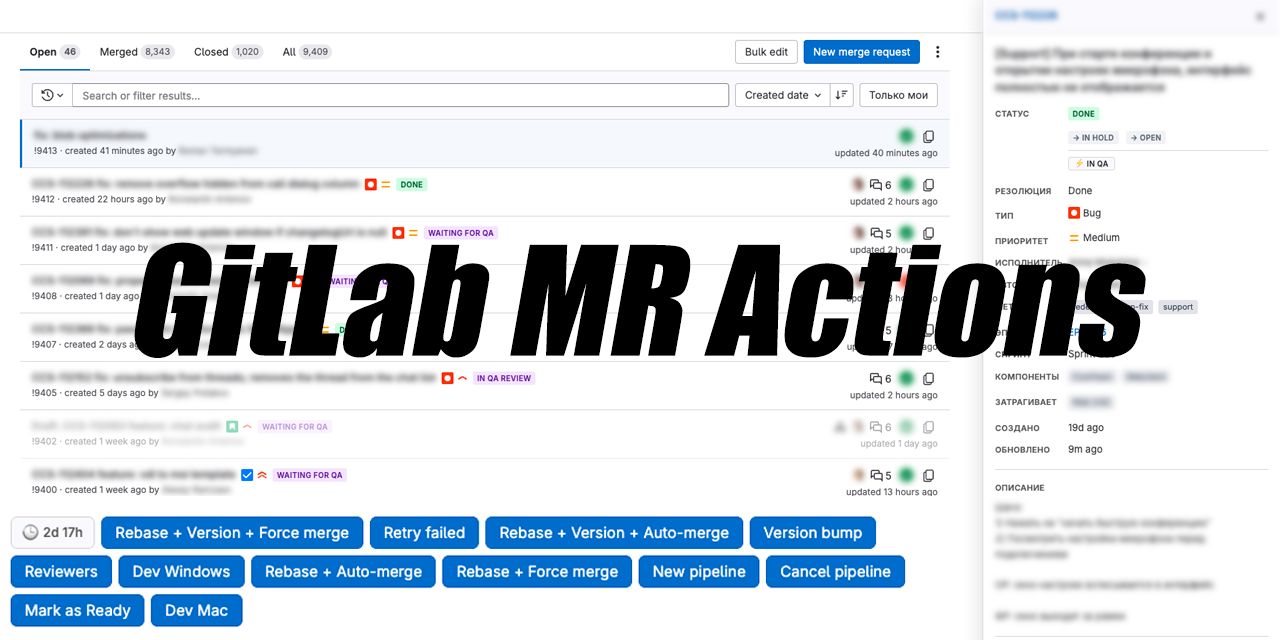Copy branch icon for MR !9412
This screenshot has height=640, width=1280.
[929, 185]
